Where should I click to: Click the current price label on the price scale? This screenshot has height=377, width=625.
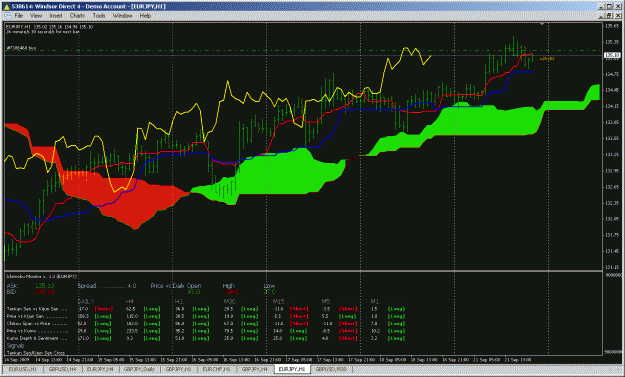click(x=612, y=55)
